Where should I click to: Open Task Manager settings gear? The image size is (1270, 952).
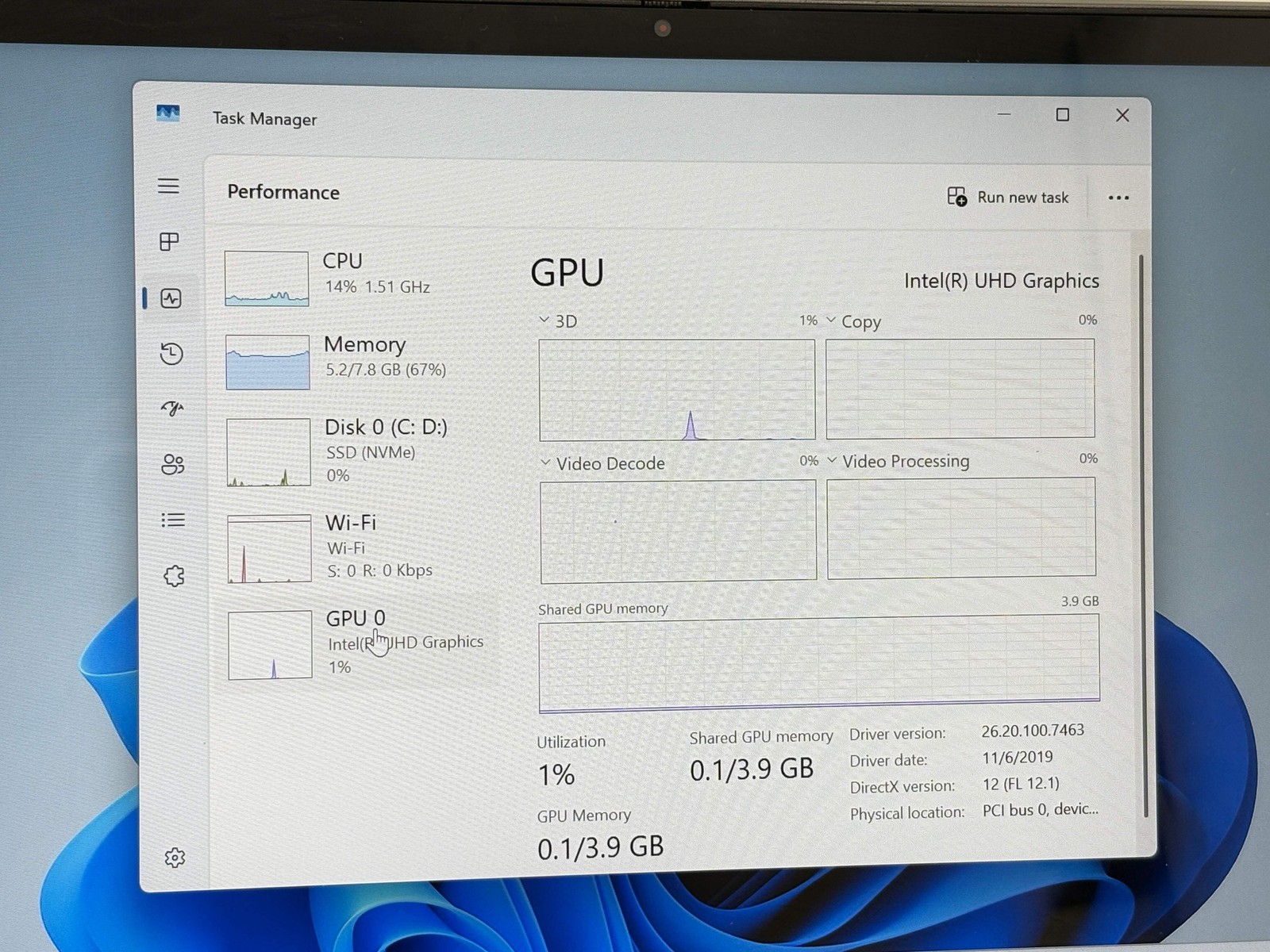click(175, 858)
